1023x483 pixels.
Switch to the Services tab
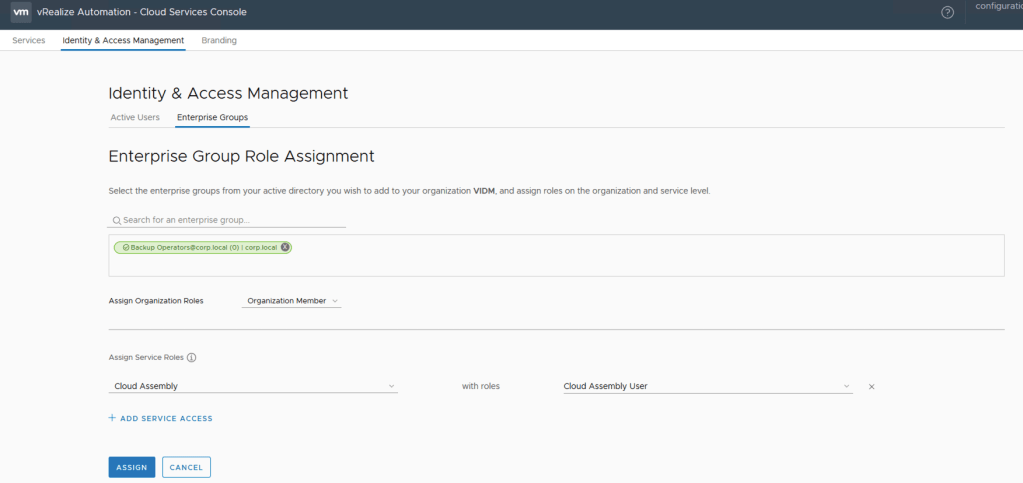click(x=28, y=40)
